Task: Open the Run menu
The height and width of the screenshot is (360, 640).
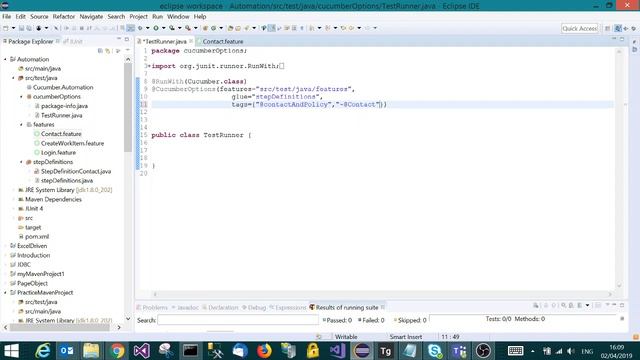Action: point(157,17)
